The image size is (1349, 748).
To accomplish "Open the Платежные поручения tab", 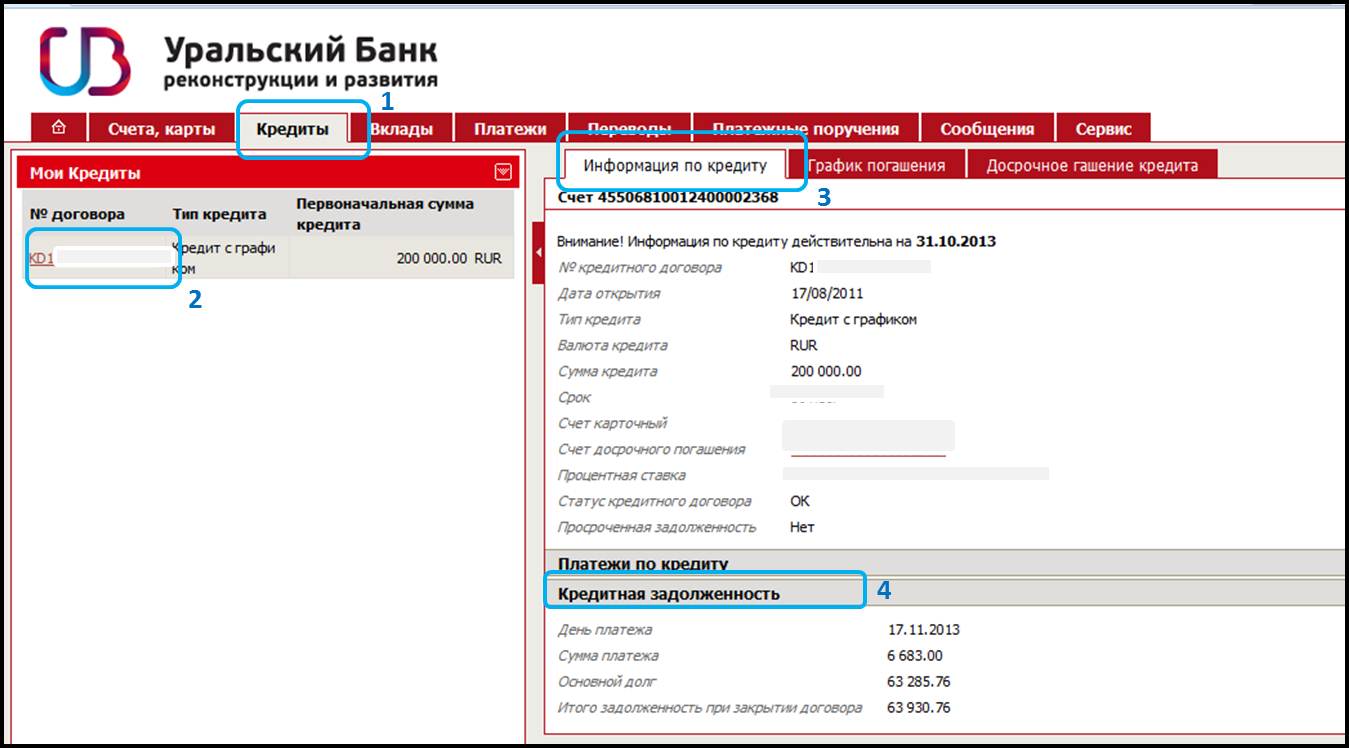I will 805,129.
